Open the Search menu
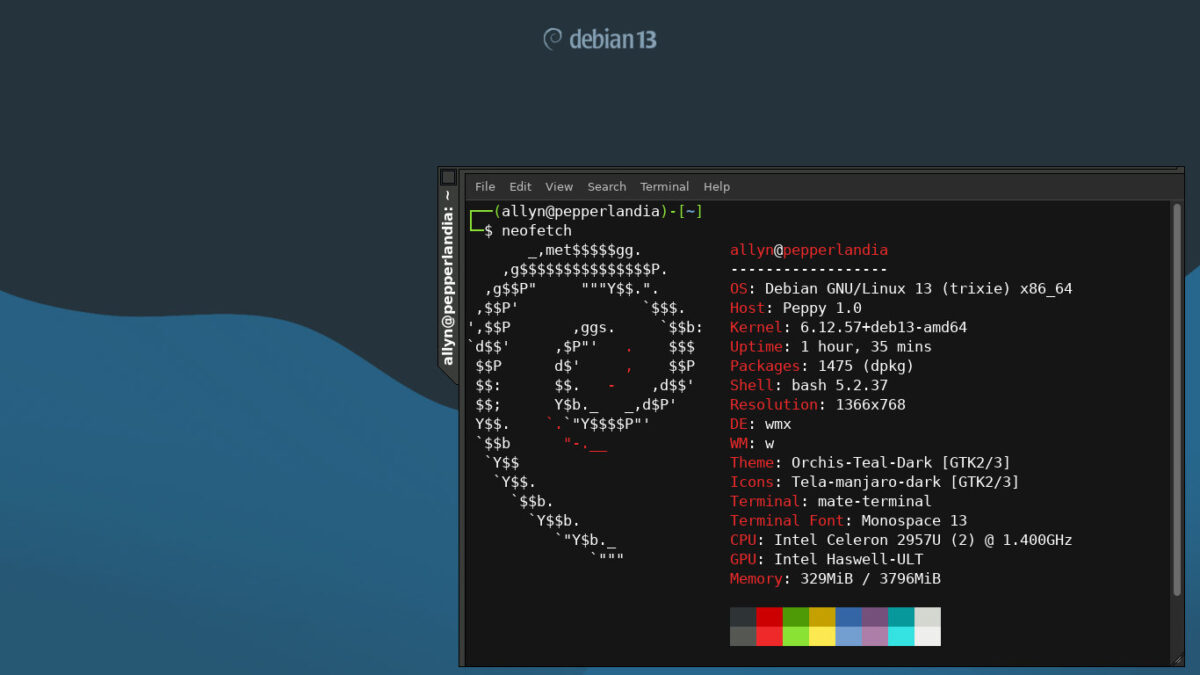This screenshot has width=1200, height=675. coord(606,186)
